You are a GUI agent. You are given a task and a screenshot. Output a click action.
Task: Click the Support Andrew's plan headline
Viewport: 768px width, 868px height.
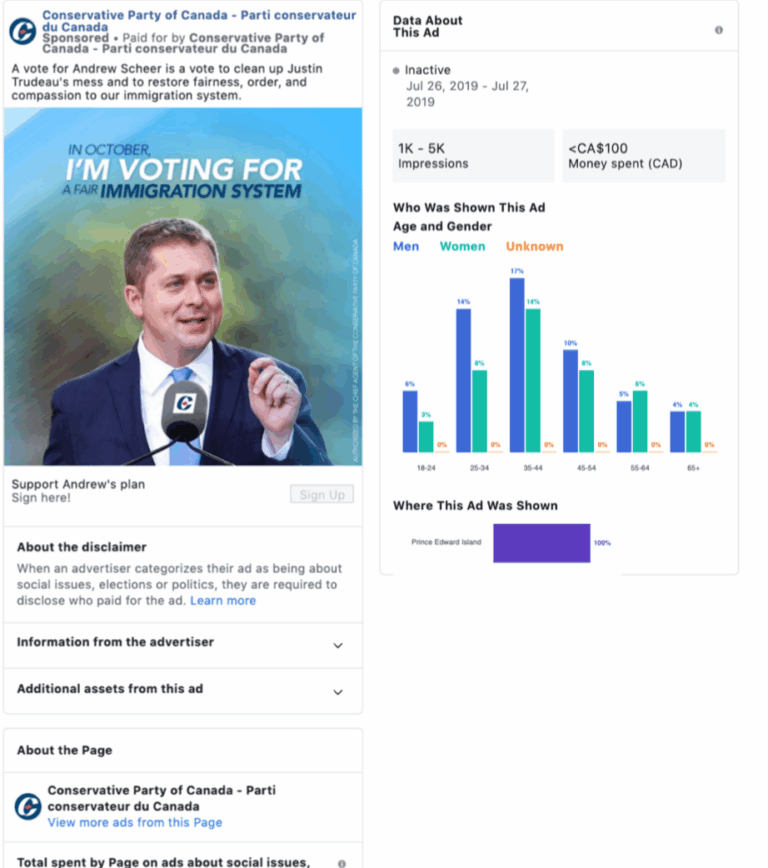point(78,484)
